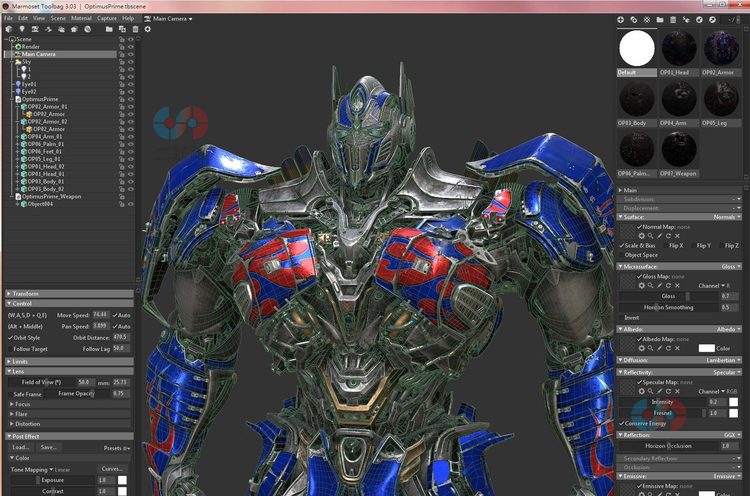The height and width of the screenshot is (496, 750).
Task: Open the Capture menu
Action: coord(107,18)
